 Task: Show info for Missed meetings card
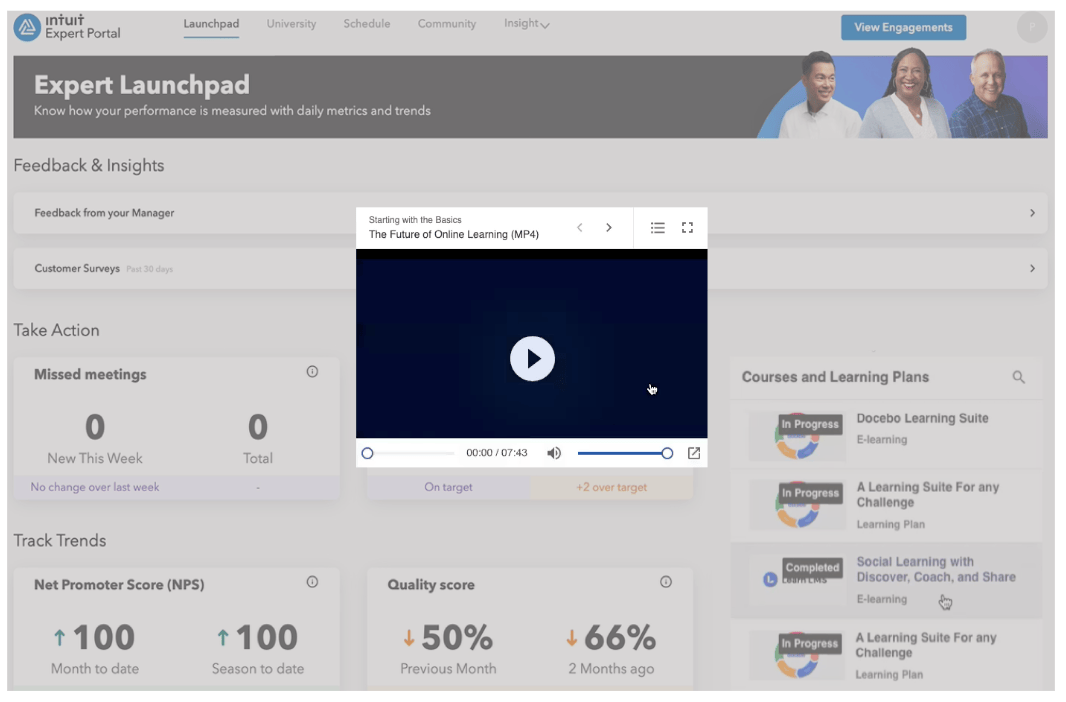pos(312,372)
